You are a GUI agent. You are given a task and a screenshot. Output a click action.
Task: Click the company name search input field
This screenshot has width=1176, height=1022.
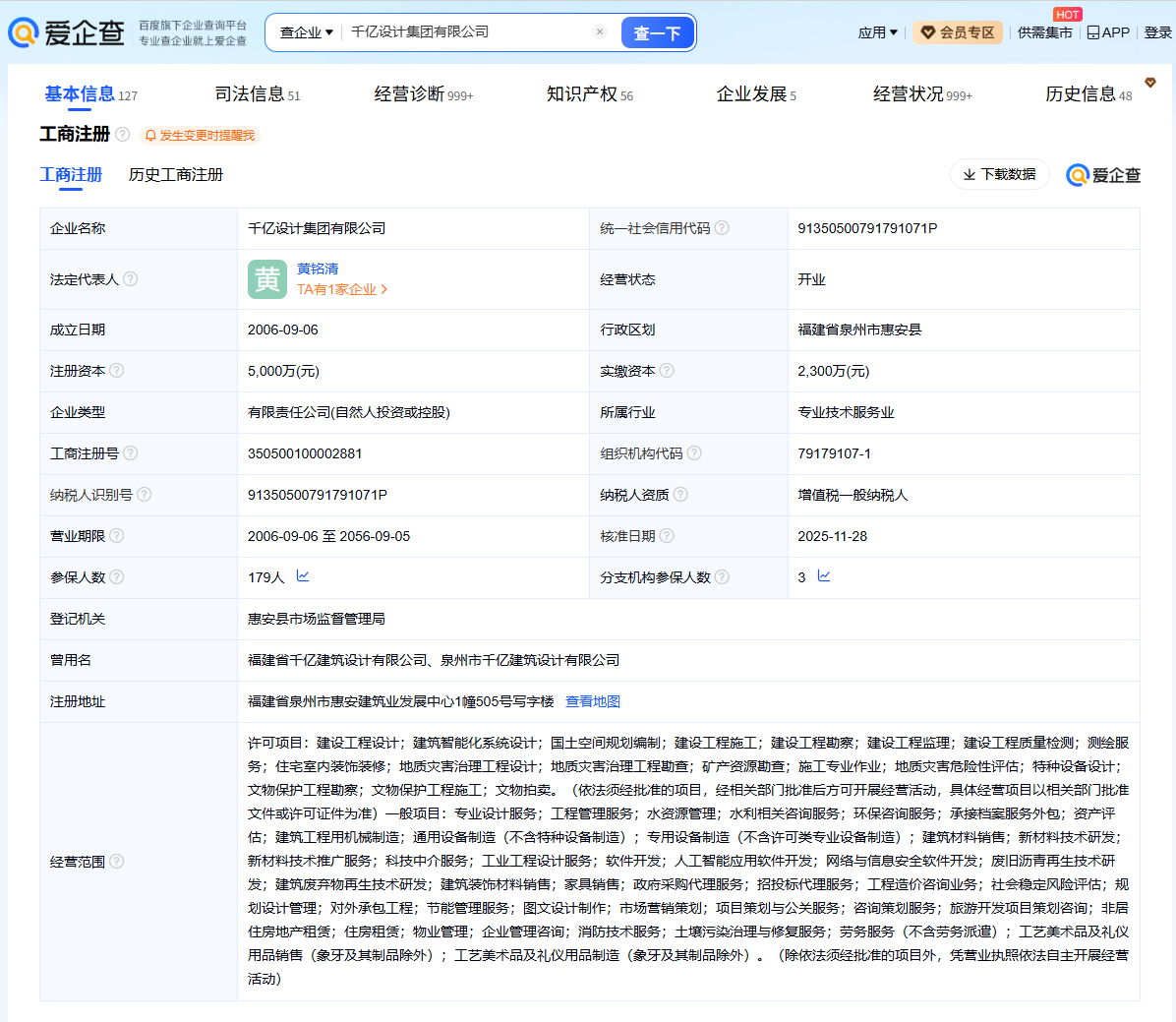click(x=467, y=32)
